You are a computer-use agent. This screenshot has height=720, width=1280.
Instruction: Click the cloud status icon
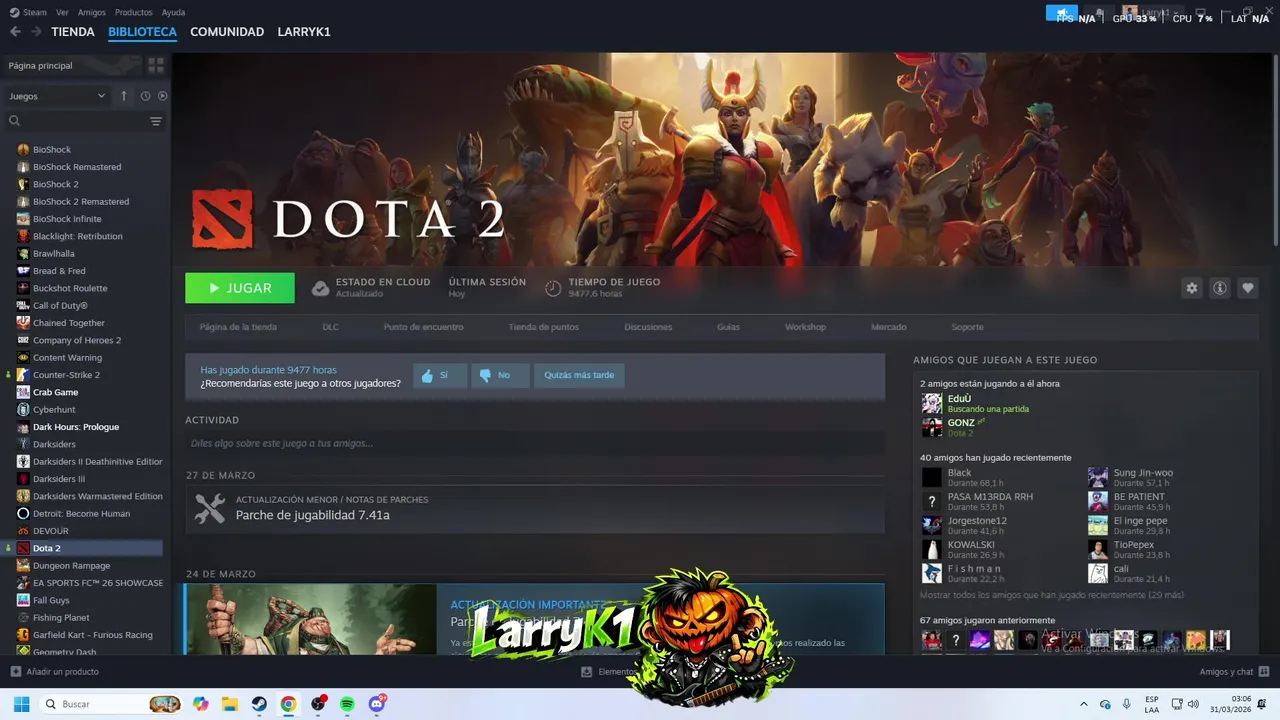click(x=320, y=288)
